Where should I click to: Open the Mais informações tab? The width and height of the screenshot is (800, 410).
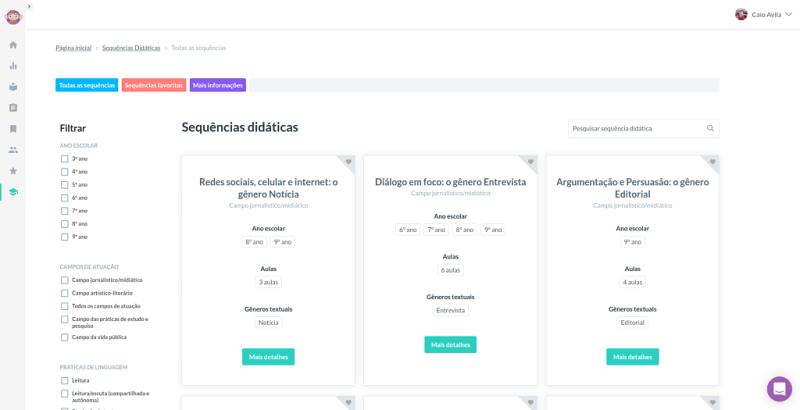click(217, 85)
